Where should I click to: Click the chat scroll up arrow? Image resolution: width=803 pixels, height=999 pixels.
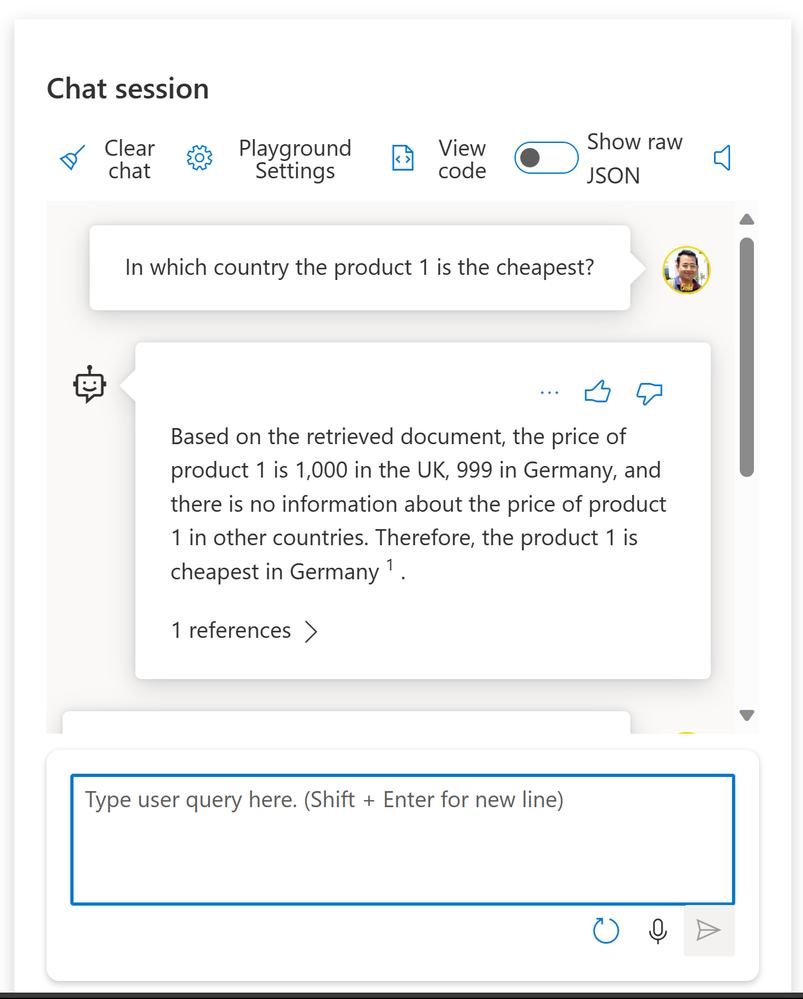point(747,219)
